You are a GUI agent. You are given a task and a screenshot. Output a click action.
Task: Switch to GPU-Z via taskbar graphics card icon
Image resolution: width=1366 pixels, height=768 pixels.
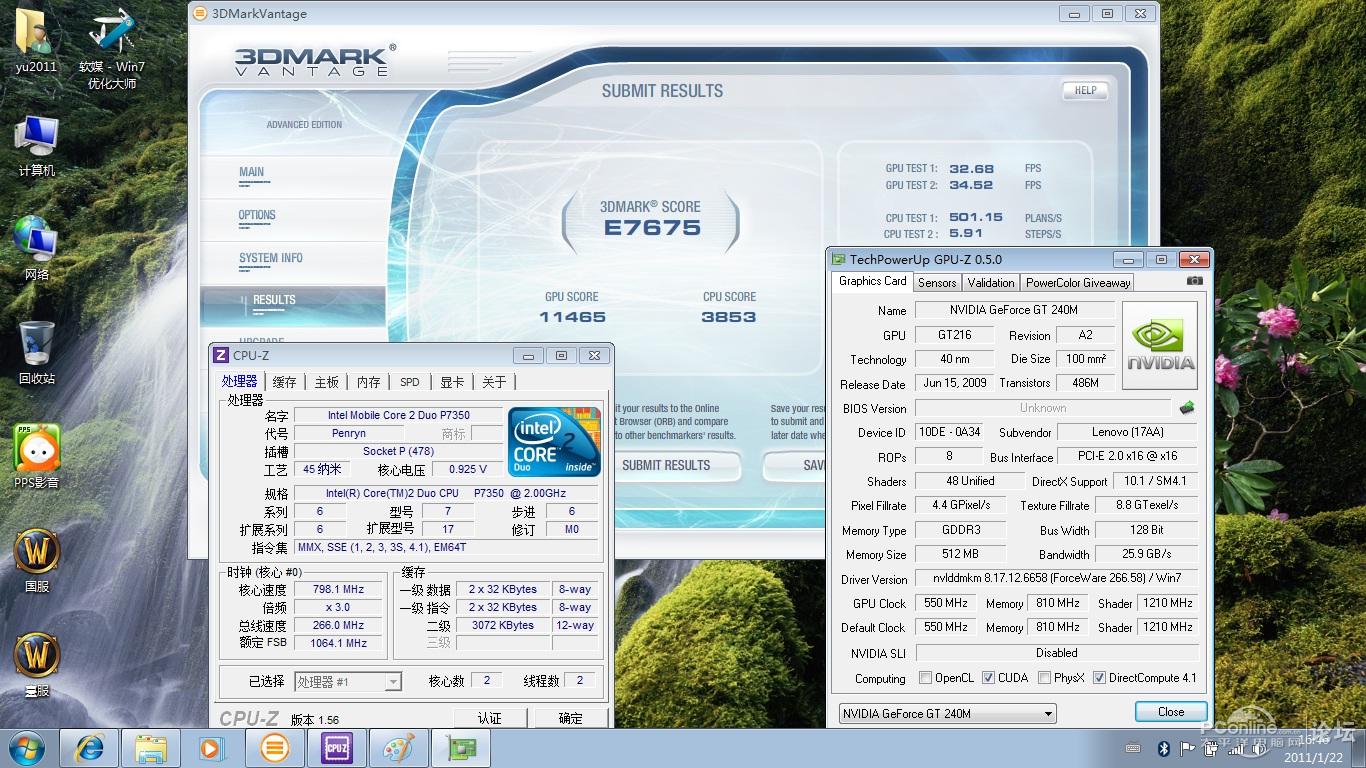point(461,748)
